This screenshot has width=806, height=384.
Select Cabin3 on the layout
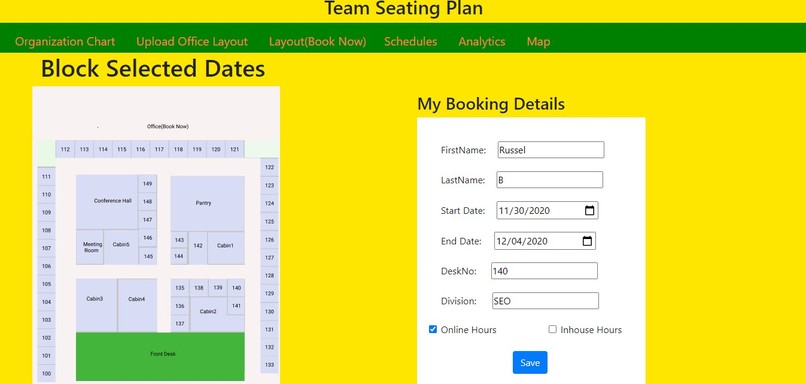click(97, 305)
